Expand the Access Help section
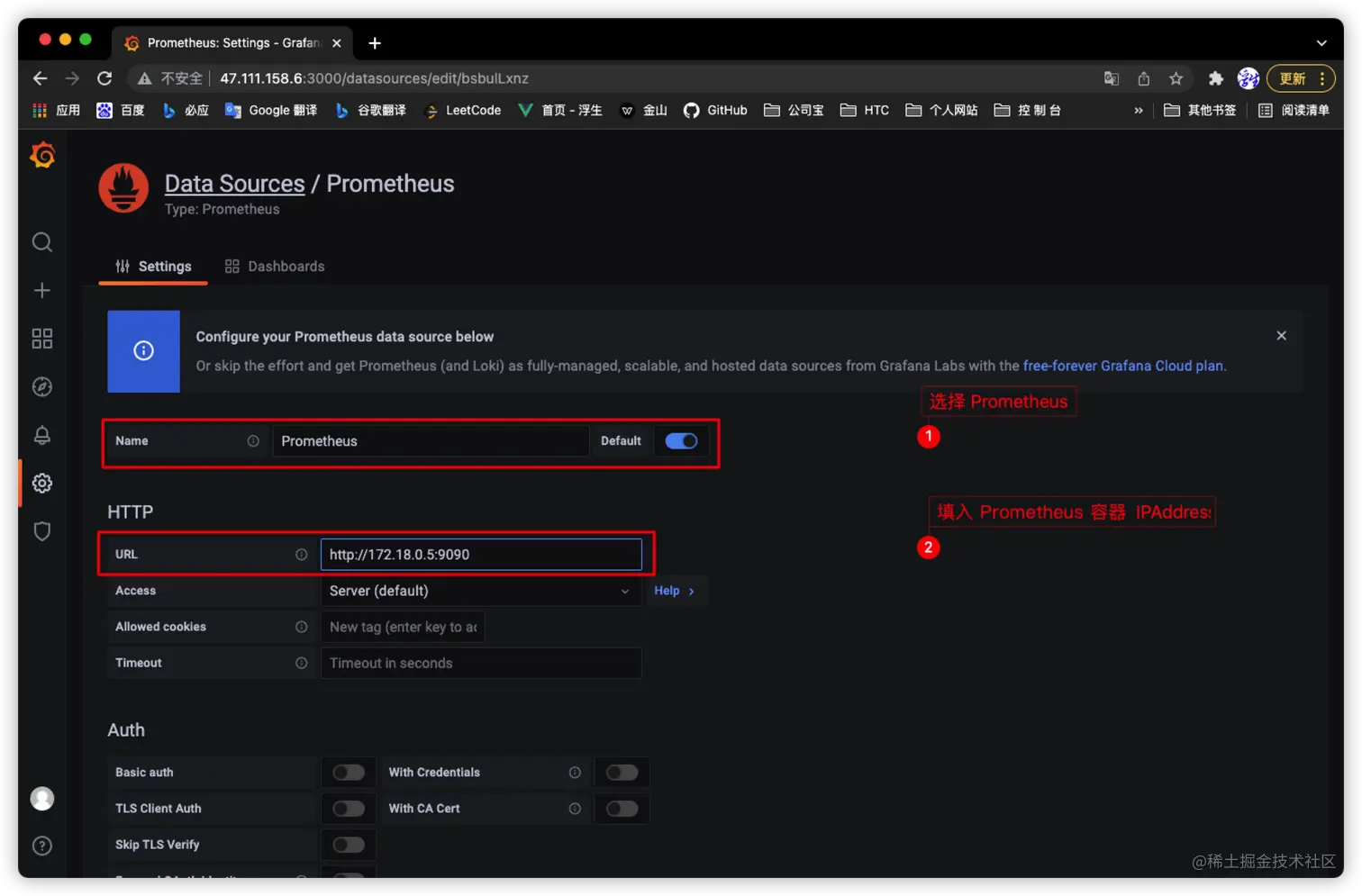This screenshot has width=1362, height=896. (675, 591)
